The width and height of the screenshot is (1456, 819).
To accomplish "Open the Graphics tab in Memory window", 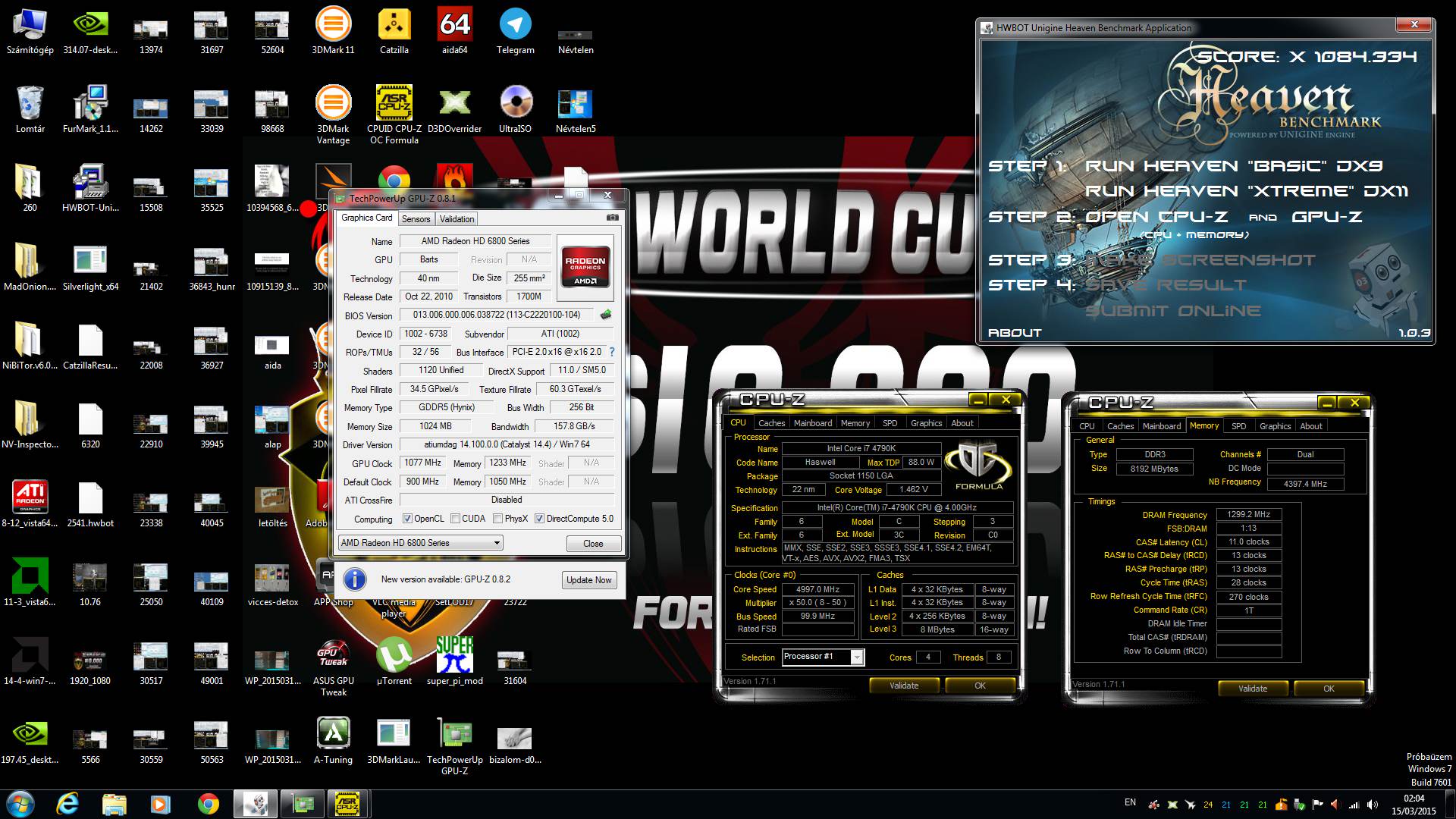I will 1275,426.
